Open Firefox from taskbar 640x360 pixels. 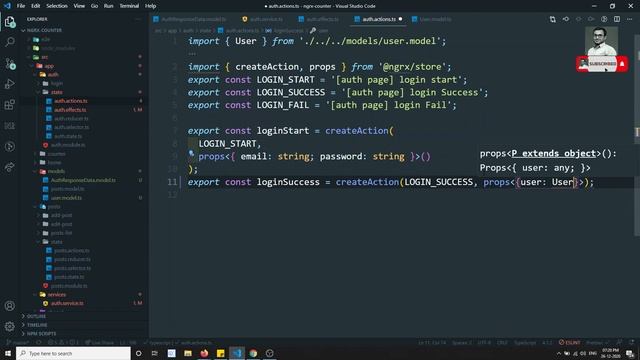click(204, 353)
